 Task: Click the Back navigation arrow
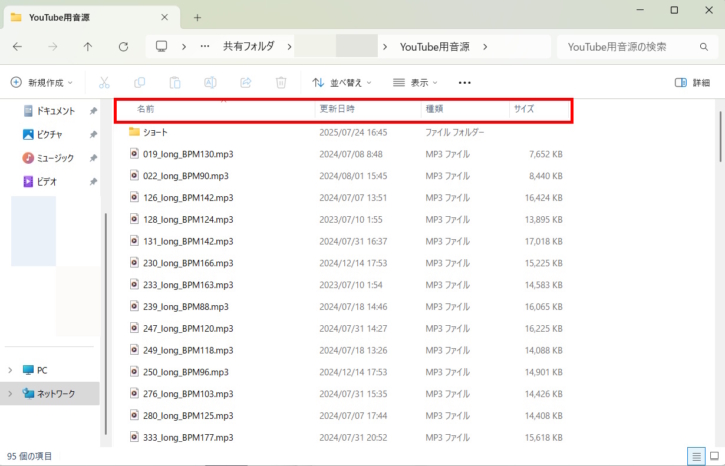pyautogui.click(x=18, y=47)
